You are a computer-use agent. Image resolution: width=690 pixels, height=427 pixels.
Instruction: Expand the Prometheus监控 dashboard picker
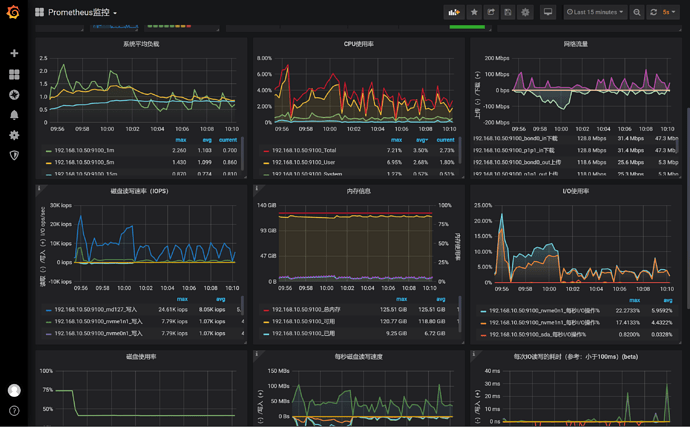pyautogui.click(x=82, y=13)
